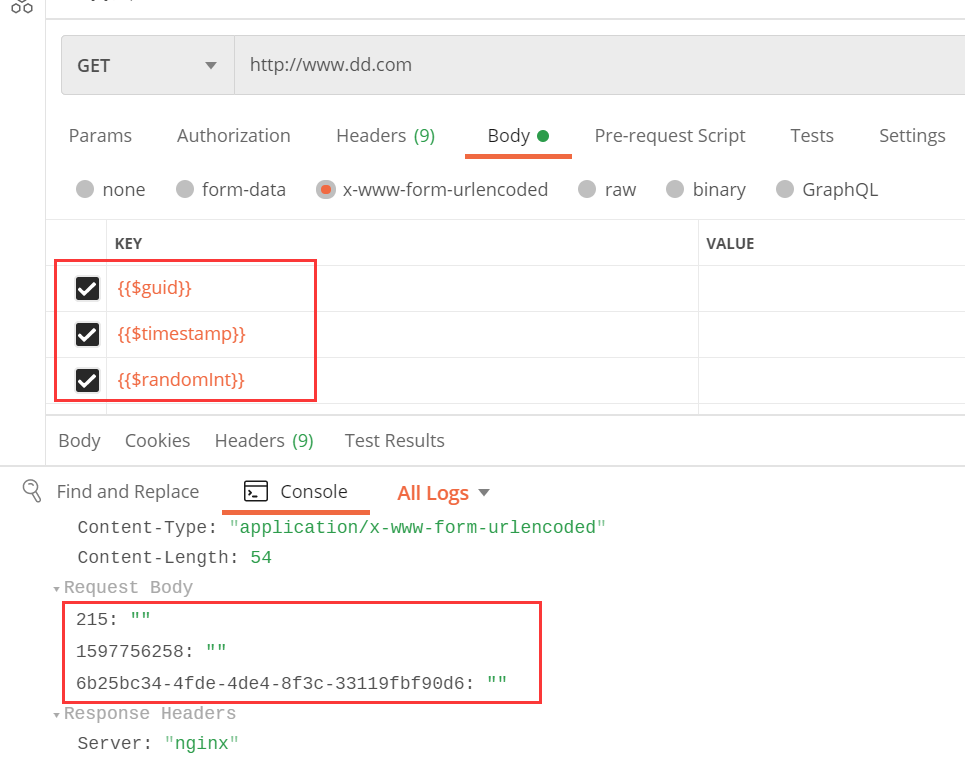Click the Content-Length: 54 log line
The image size is (965, 767).
click(174, 558)
